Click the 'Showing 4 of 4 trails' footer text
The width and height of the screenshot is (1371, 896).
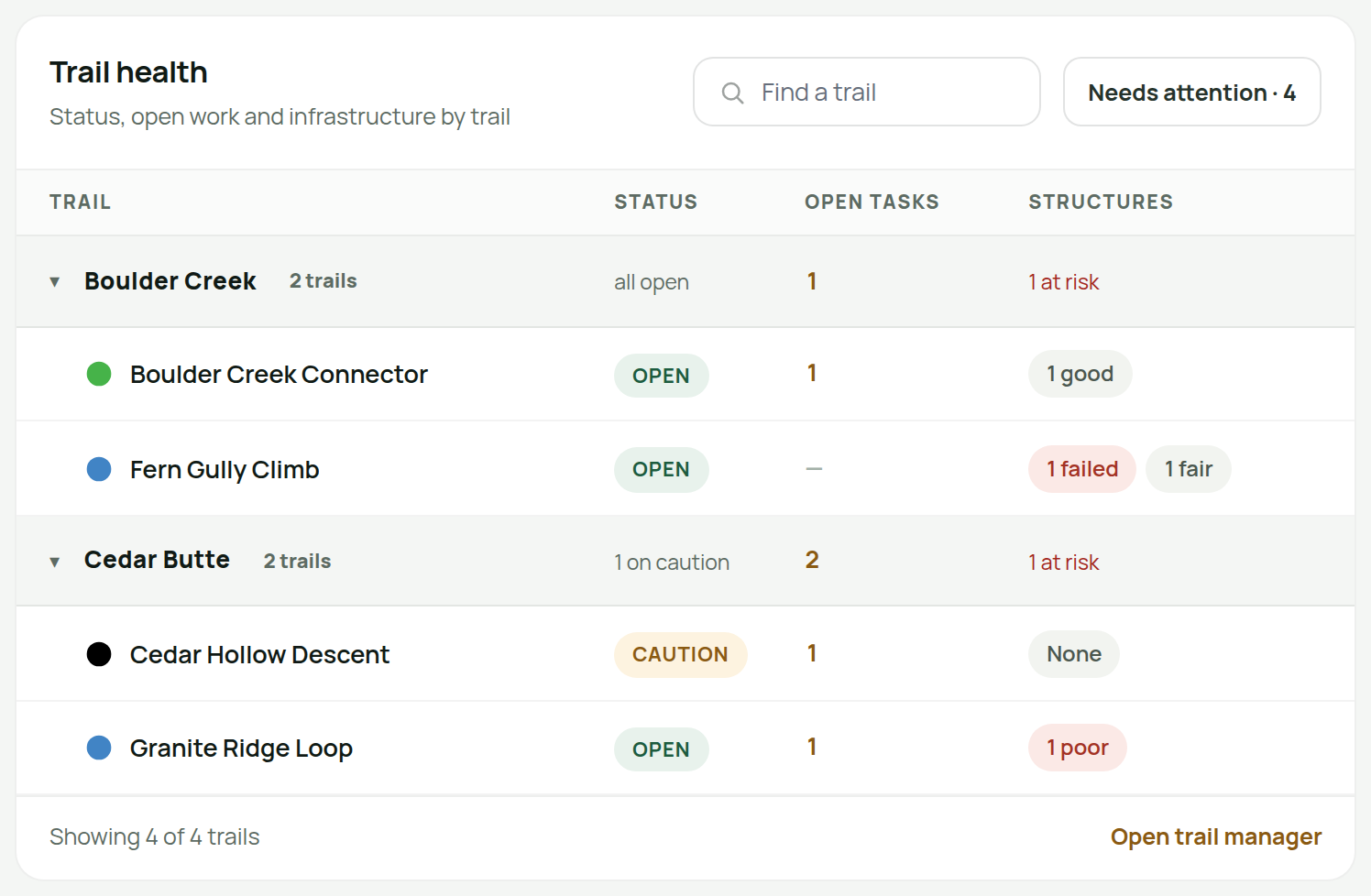pyautogui.click(x=155, y=836)
